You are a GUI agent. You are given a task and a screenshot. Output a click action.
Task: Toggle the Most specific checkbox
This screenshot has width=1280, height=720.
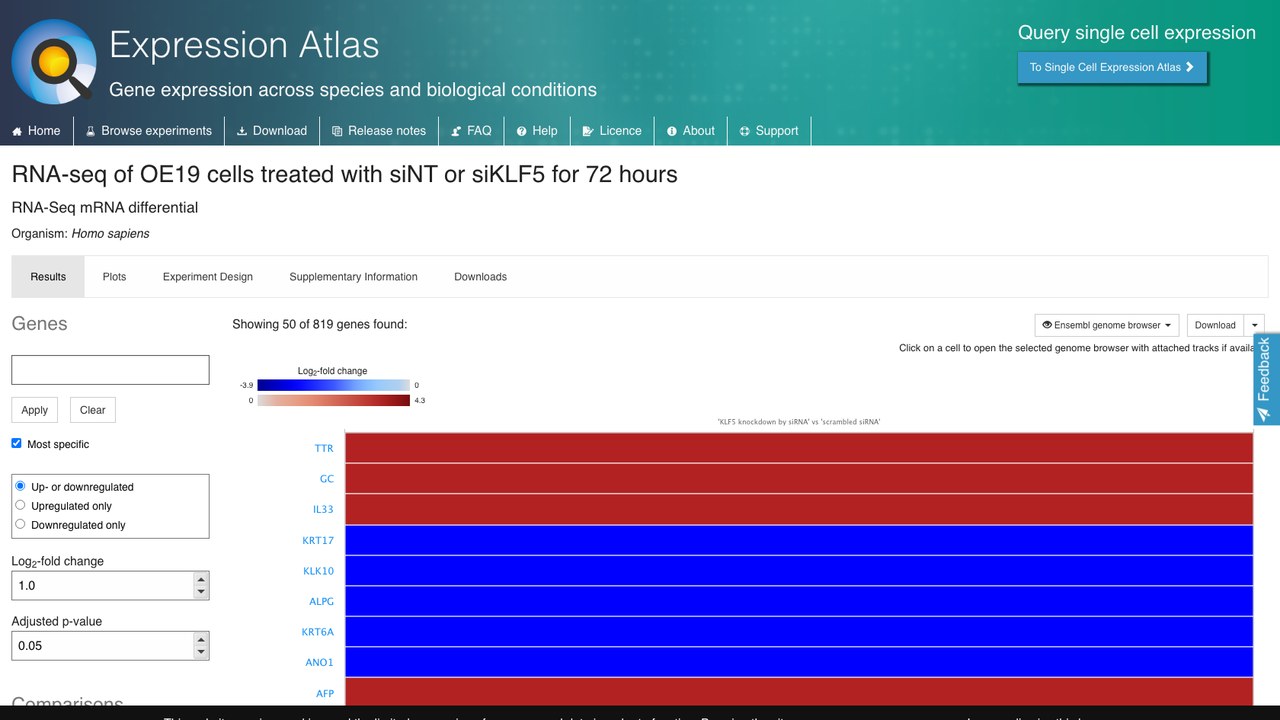pyautogui.click(x=16, y=443)
